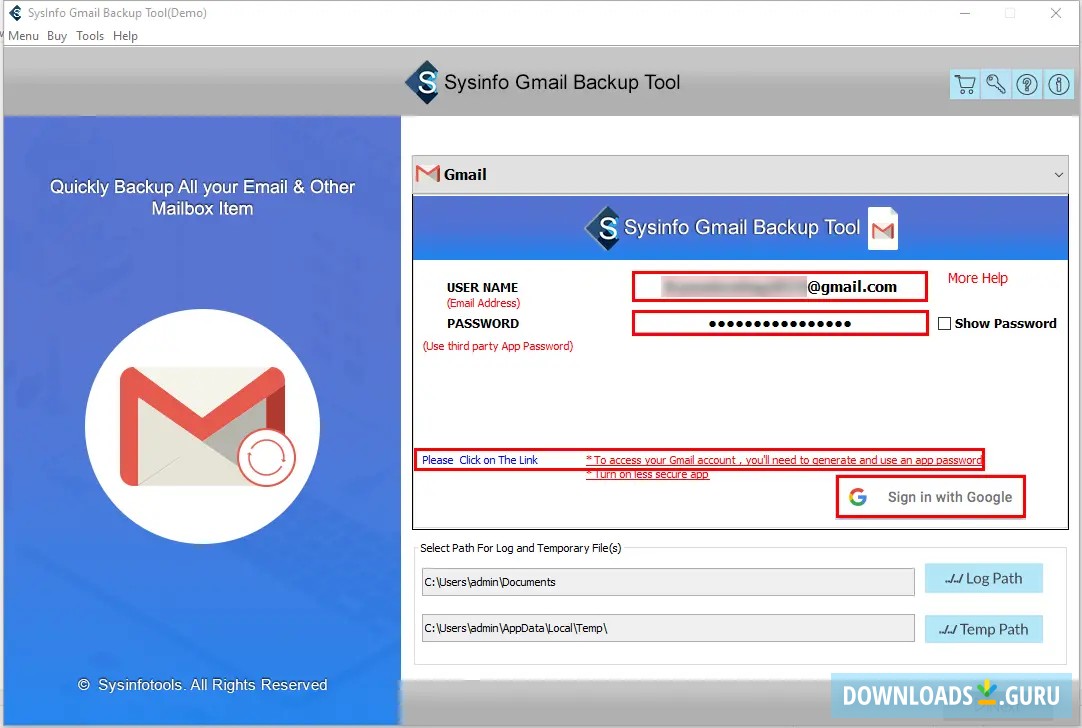This screenshot has height=728, width=1082.
Task: Open the Tools menu
Action: click(x=90, y=35)
